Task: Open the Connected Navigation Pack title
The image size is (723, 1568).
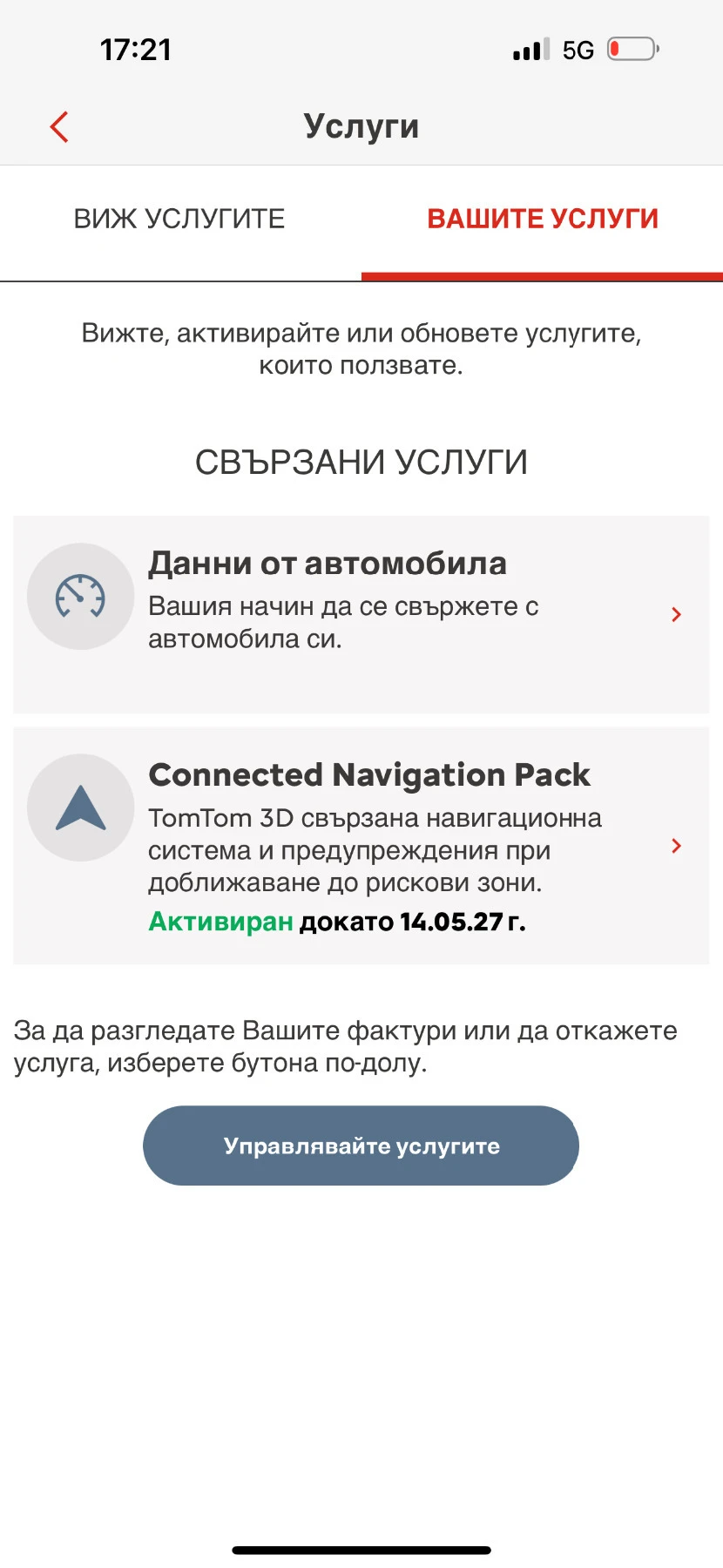Action: [369, 774]
